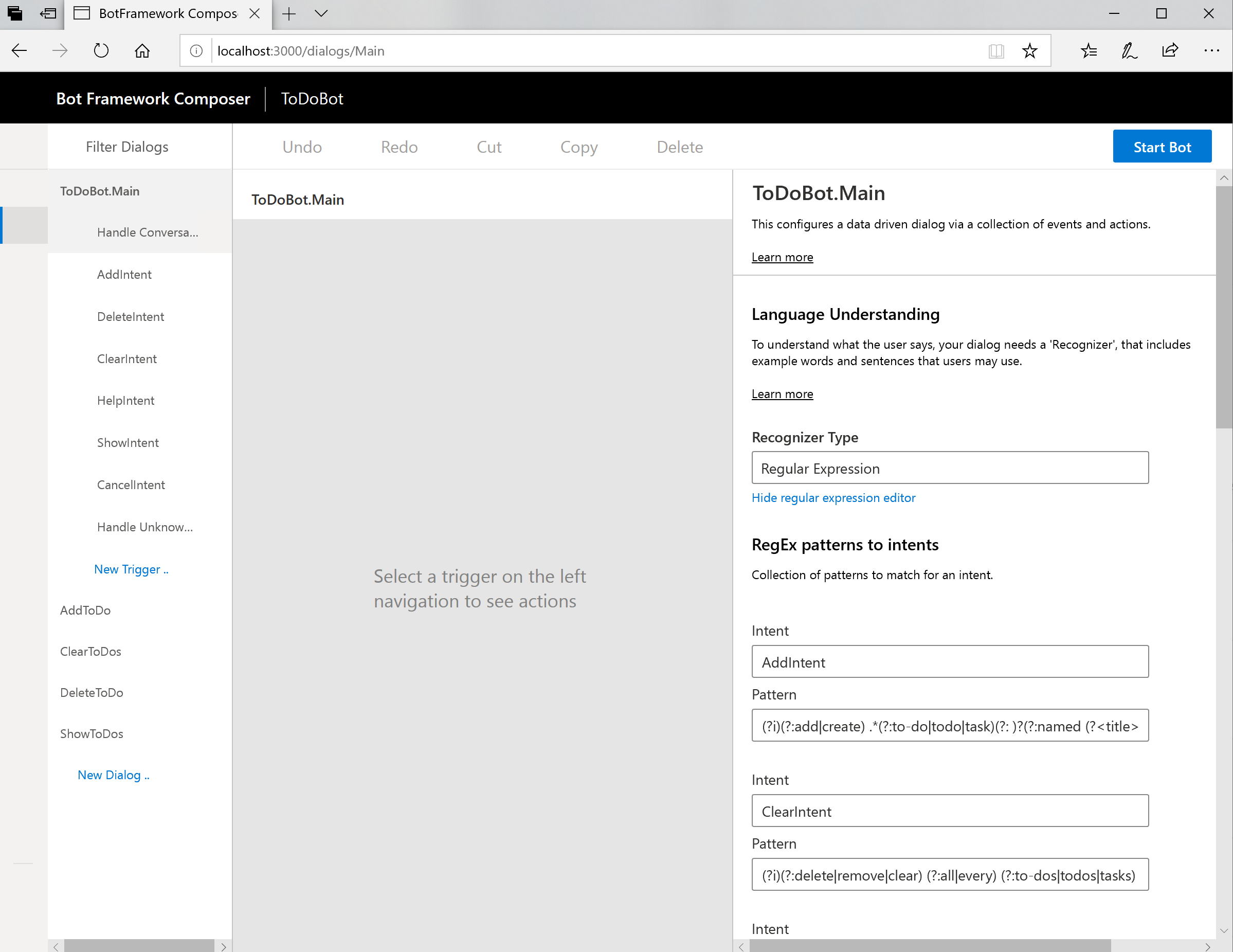This screenshot has height=952, width=1233.
Task: Click the Share page icon
Action: click(x=1170, y=51)
